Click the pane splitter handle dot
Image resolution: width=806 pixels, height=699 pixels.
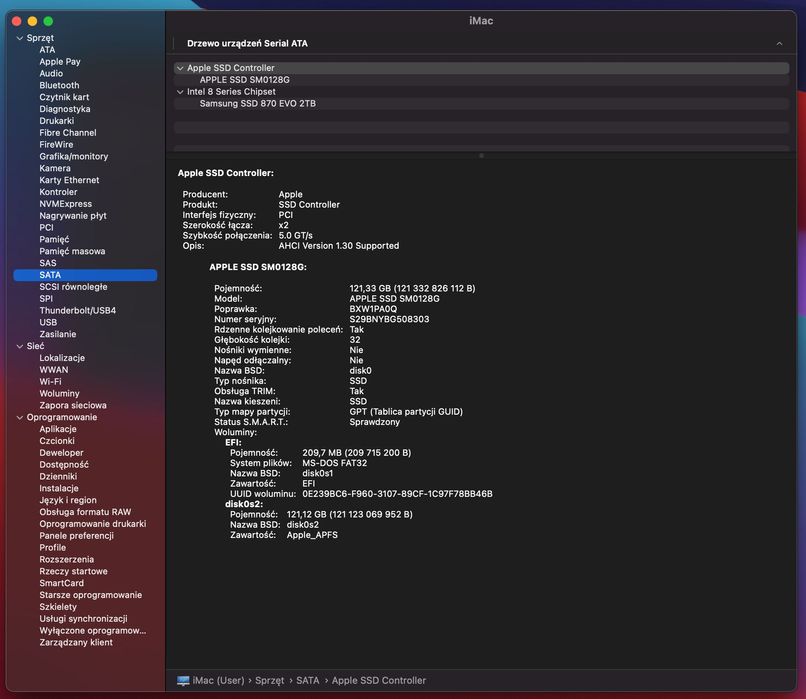pyautogui.click(x=481, y=155)
